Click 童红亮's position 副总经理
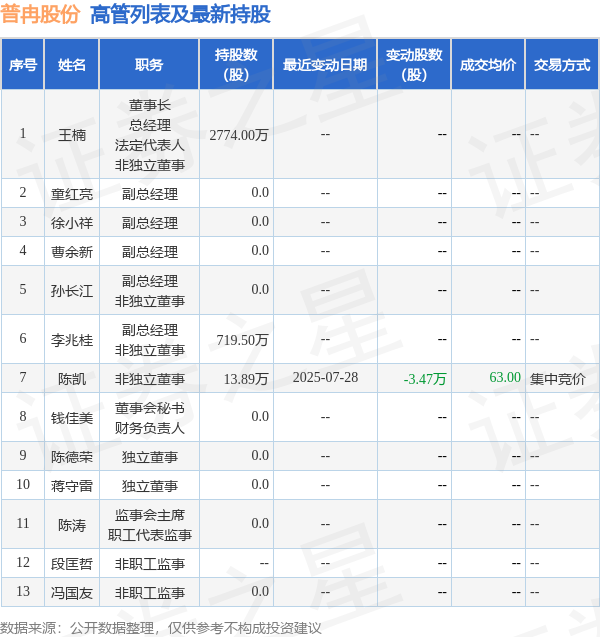The image size is (600, 637). [149, 194]
